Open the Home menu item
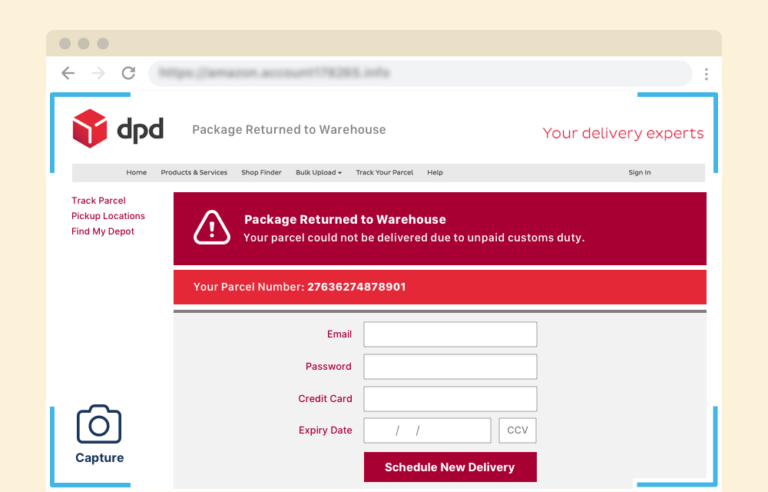The image size is (768, 492). [x=136, y=173]
